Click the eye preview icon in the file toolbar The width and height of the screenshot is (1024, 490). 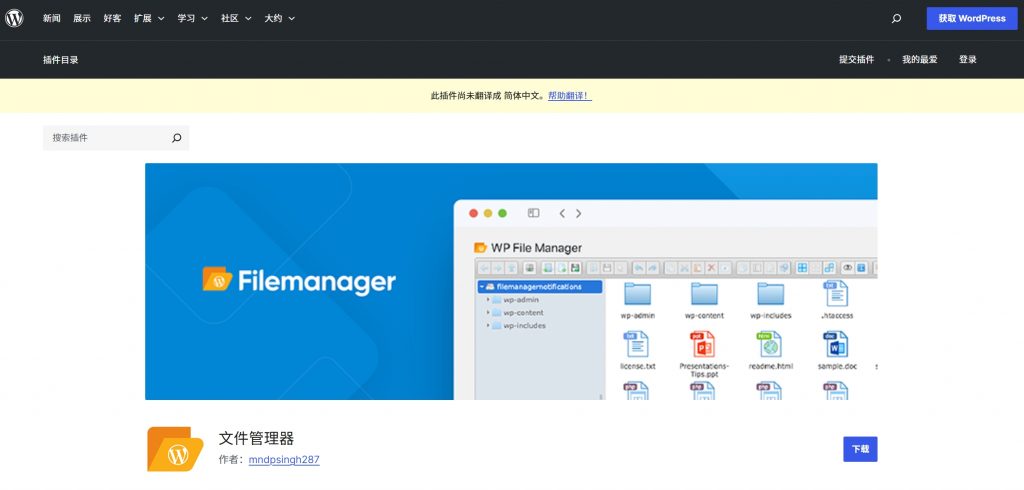tap(847, 267)
